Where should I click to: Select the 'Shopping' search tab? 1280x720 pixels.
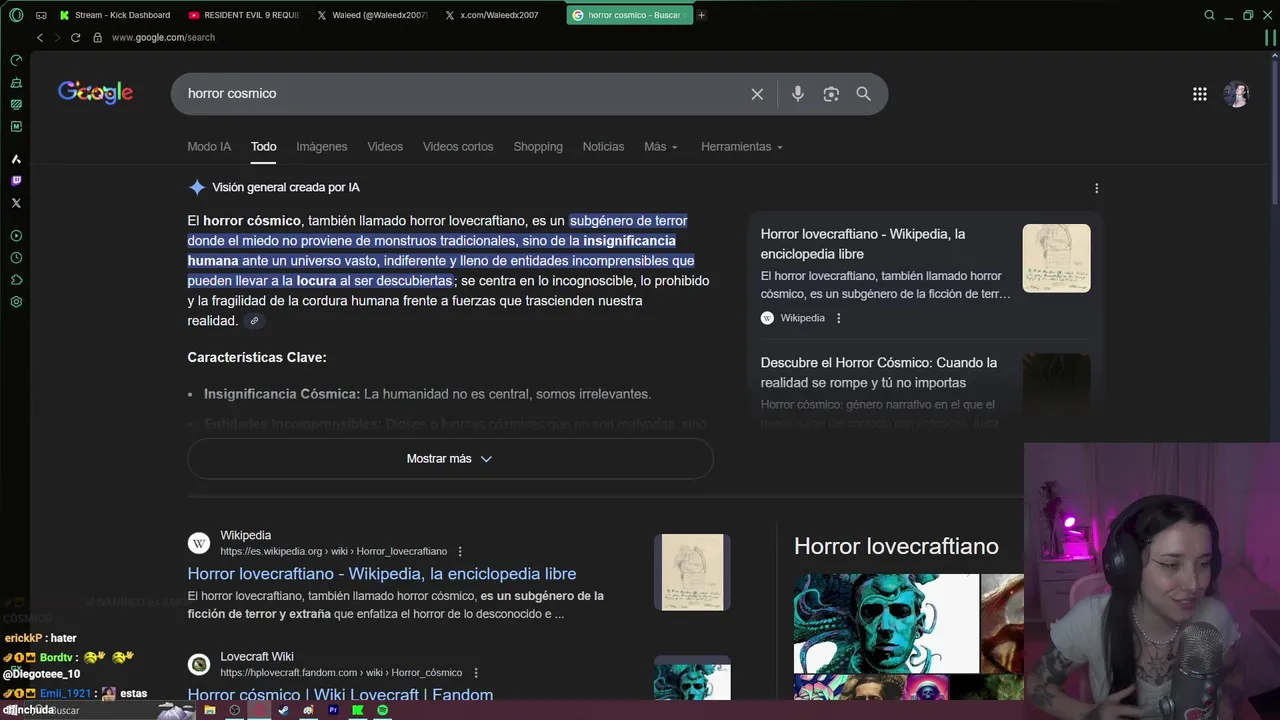click(x=538, y=147)
